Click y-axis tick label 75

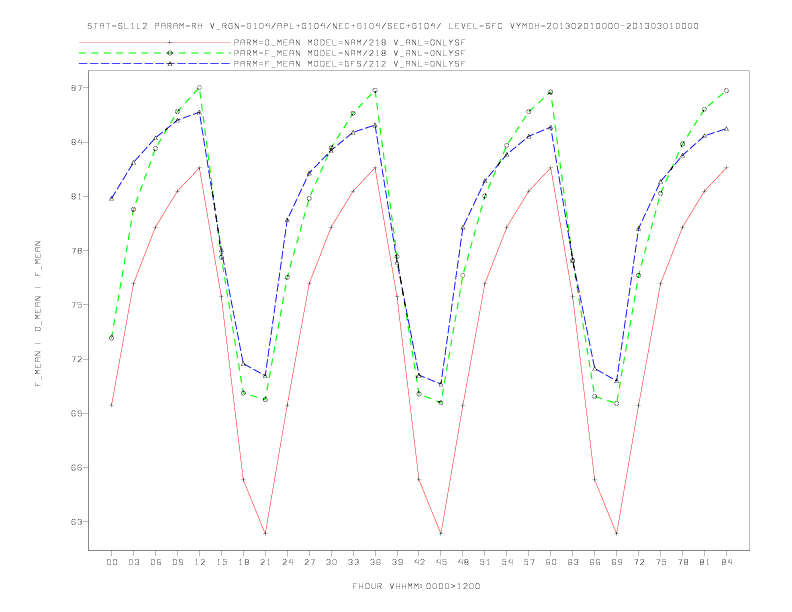point(76,305)
